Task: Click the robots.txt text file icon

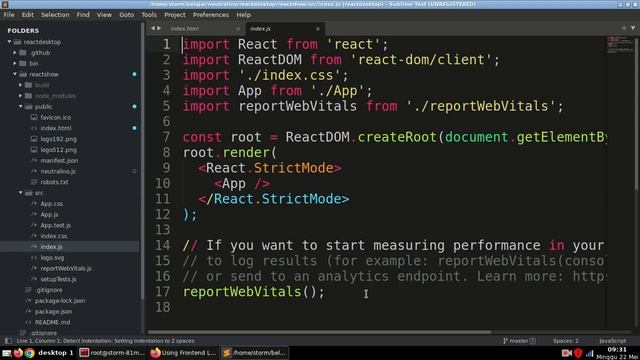Action: [34, 182]
